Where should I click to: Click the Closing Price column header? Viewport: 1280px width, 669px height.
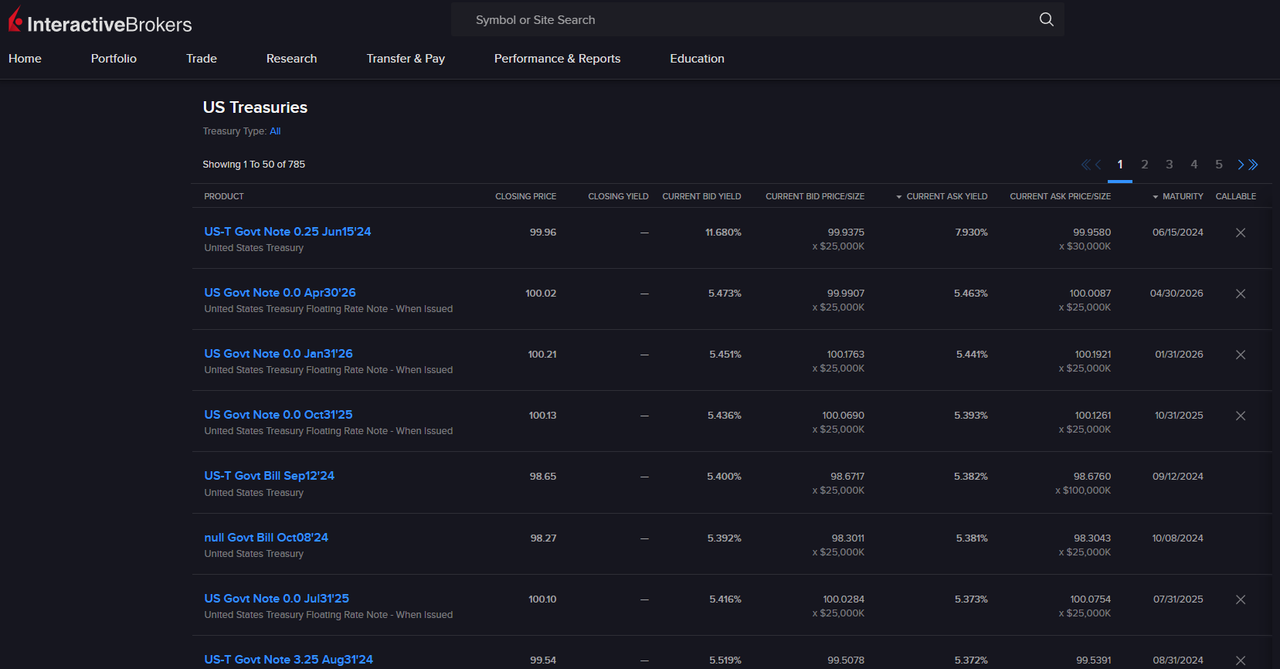pos(526,197)
